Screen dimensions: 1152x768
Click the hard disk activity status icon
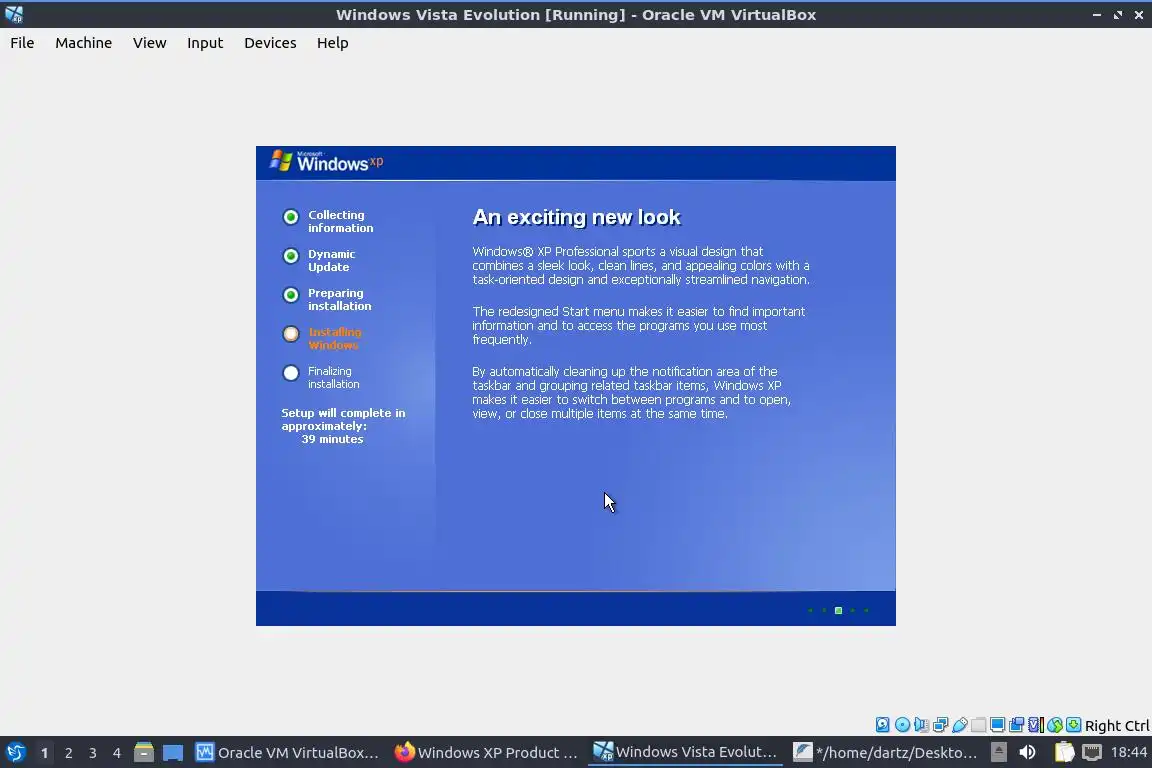(882, 725)
